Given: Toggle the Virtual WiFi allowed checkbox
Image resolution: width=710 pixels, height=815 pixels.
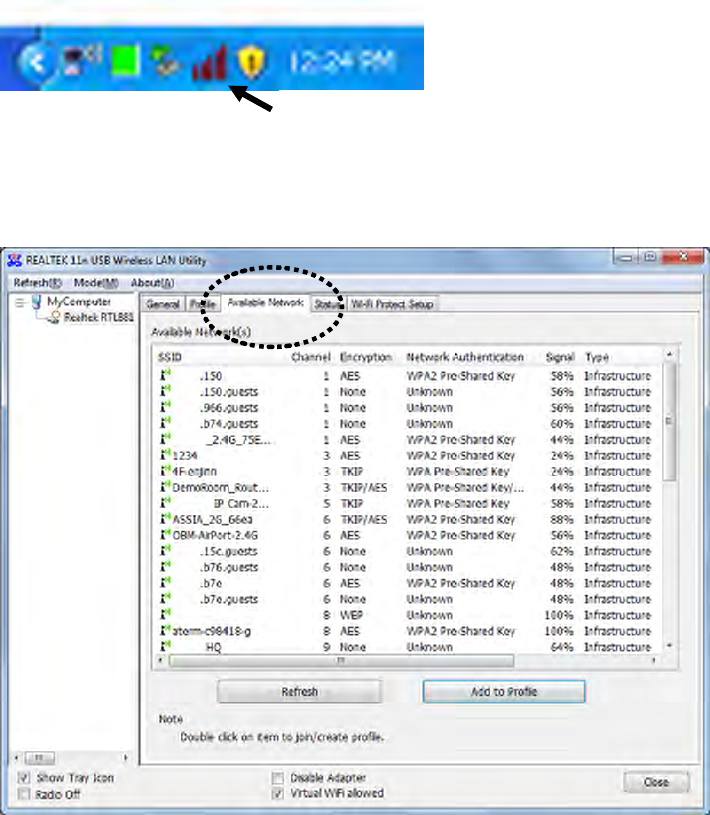Looking at the screenshot, I should tap(278, 794).
